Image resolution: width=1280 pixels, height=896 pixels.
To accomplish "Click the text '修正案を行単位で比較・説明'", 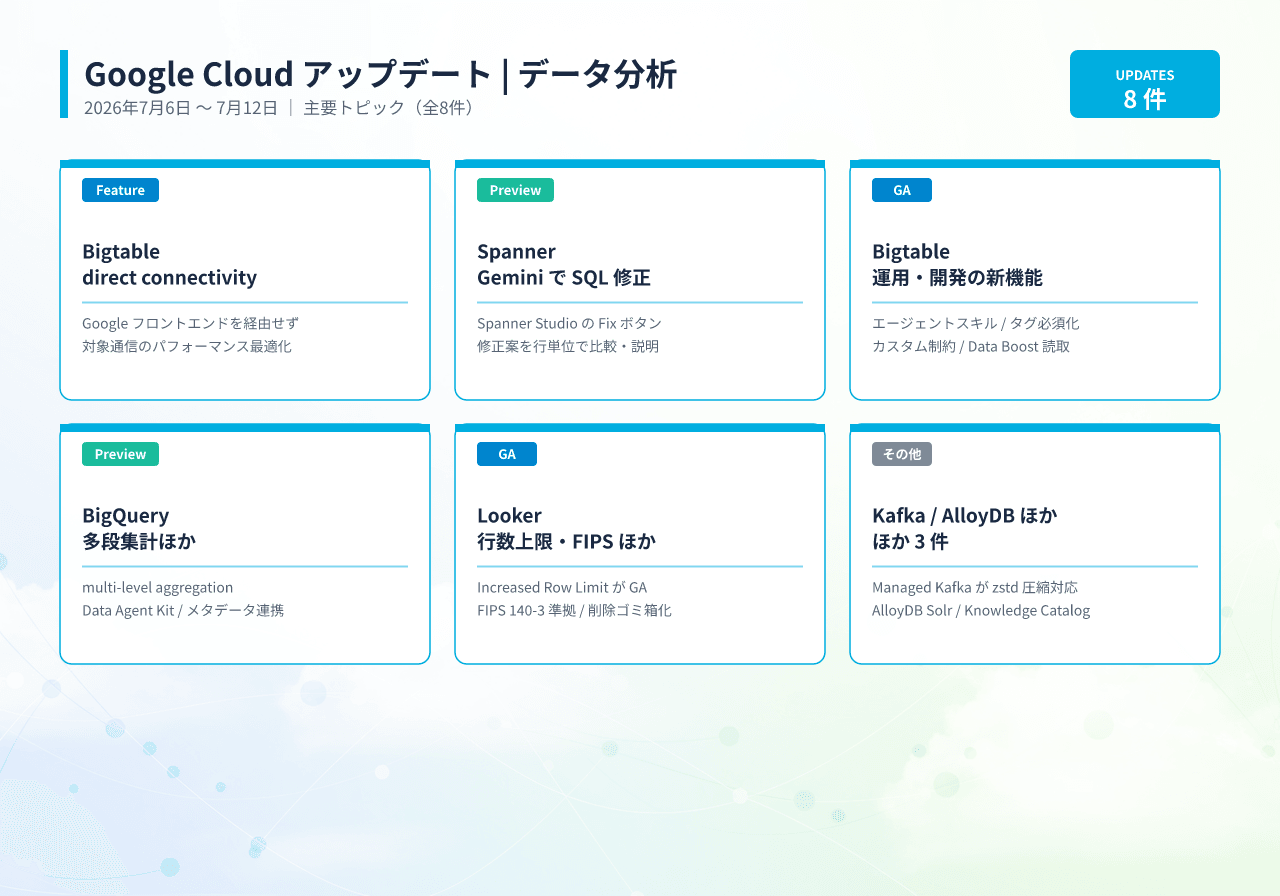I will click(568, 346).
